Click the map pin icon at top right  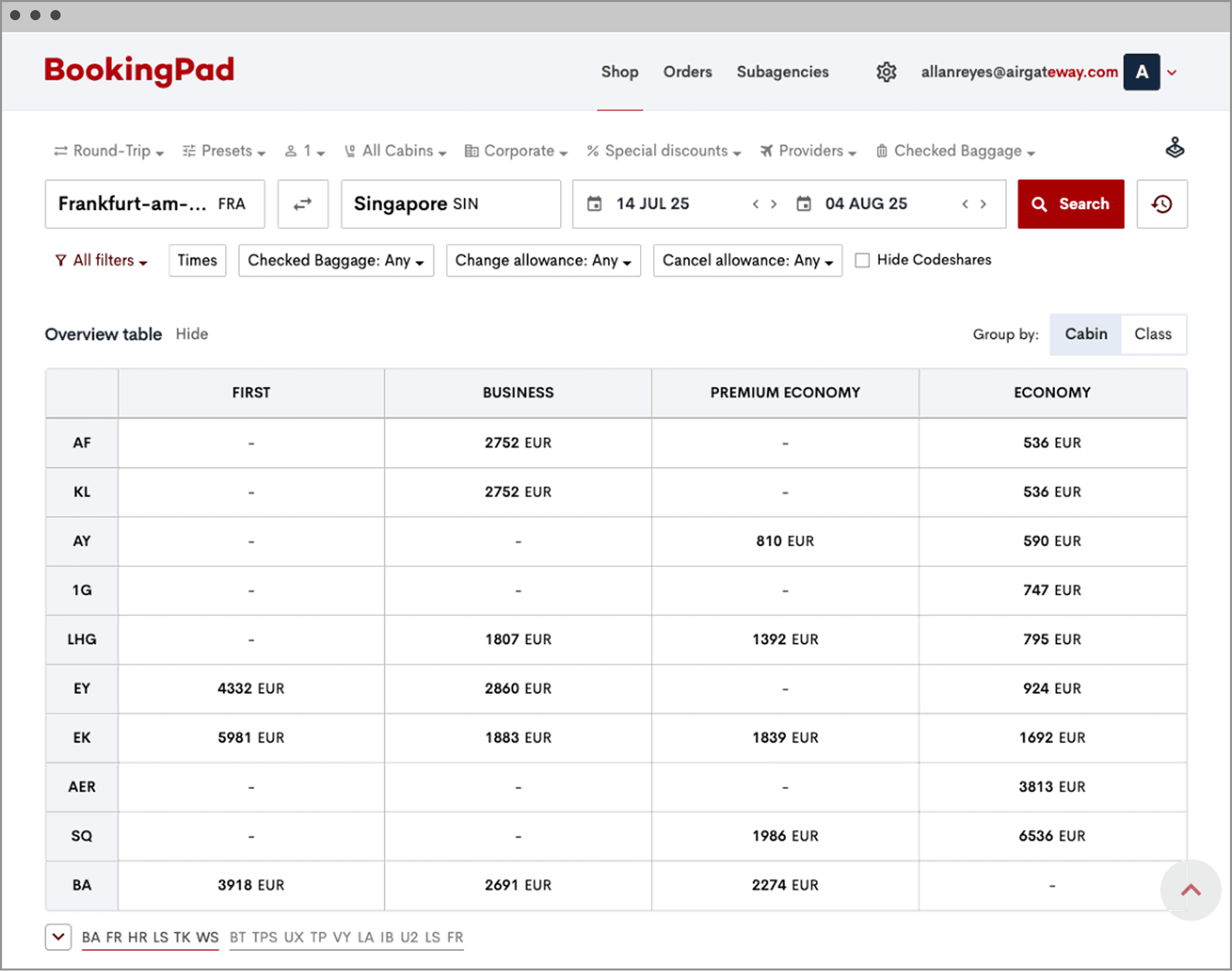(x=1174, y=148)
